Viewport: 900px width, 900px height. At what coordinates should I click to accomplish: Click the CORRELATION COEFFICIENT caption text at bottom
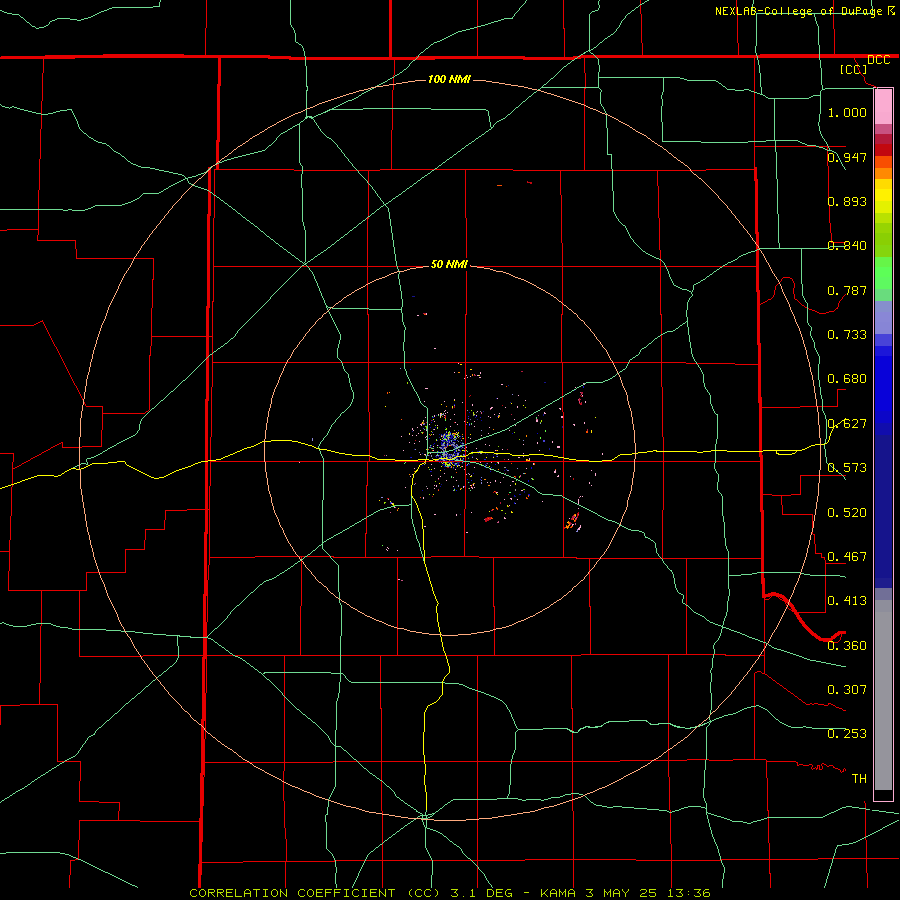coord(449,893)
